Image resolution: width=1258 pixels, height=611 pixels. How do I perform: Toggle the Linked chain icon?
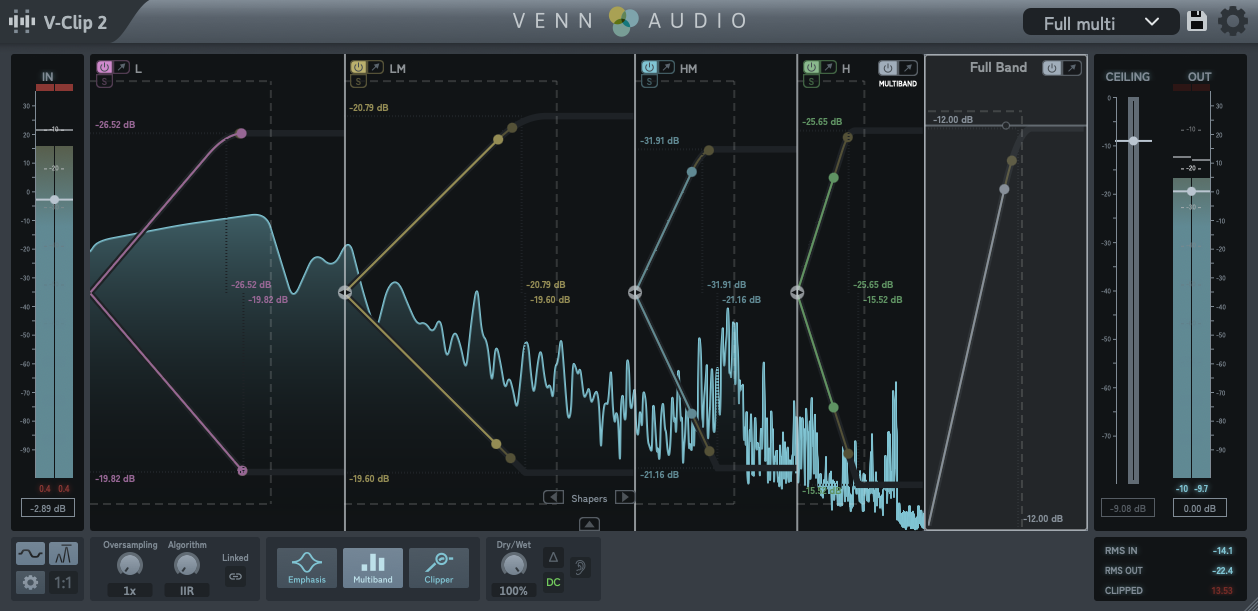pos(235,576)
